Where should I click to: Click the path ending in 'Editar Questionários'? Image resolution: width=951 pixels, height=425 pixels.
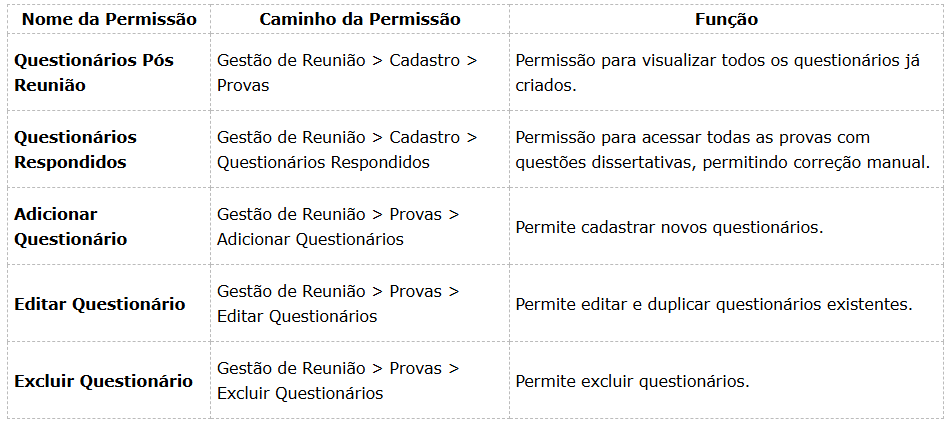point(337,304)
